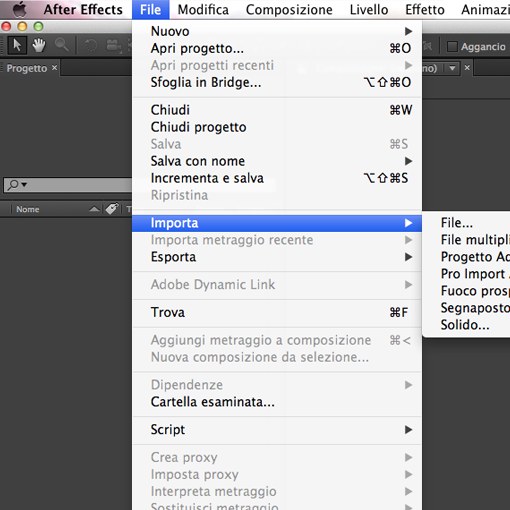Select Segnaposto in Importa submenu
The width and height of the screenshot is (510, 510).
[x=466, y=308]
